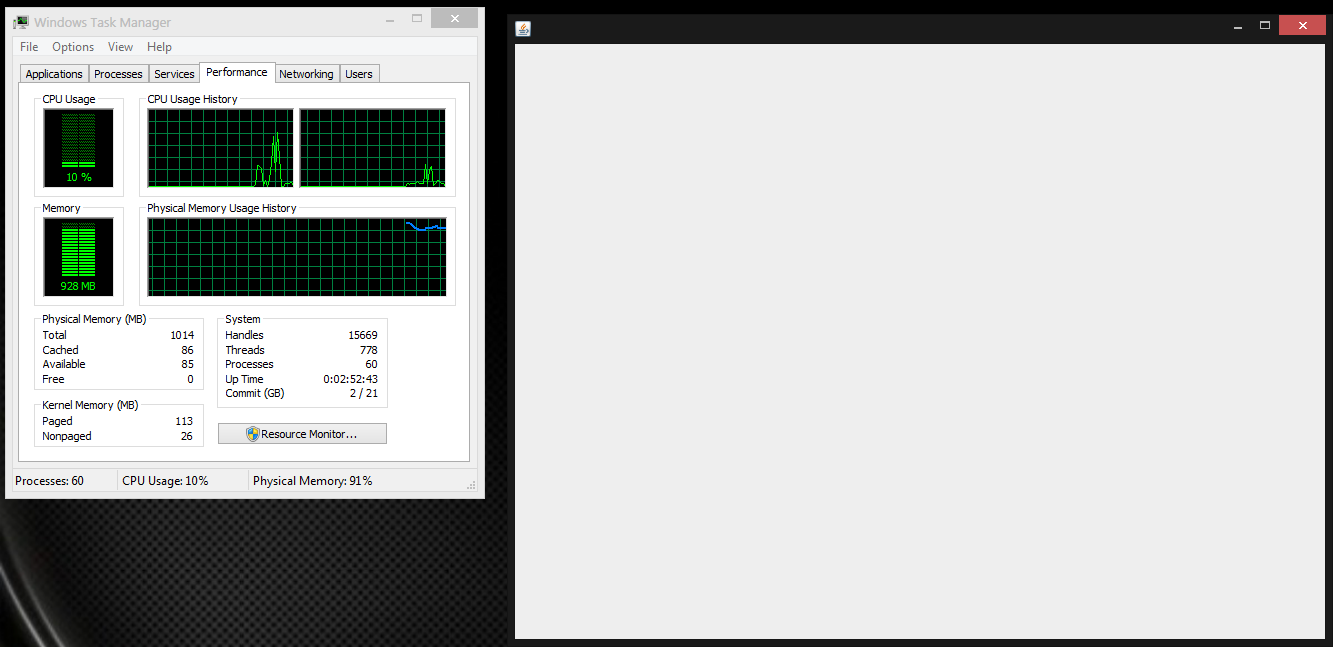Maximize the Windows Task Manager window
This screenshot has height=647, width=1333.
tap(416, 19)
